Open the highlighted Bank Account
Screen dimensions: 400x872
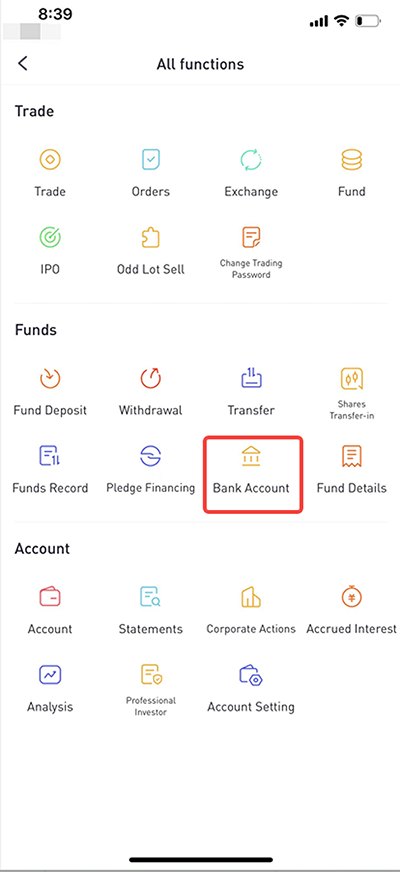pyautogui.click(x=252, y=474)
